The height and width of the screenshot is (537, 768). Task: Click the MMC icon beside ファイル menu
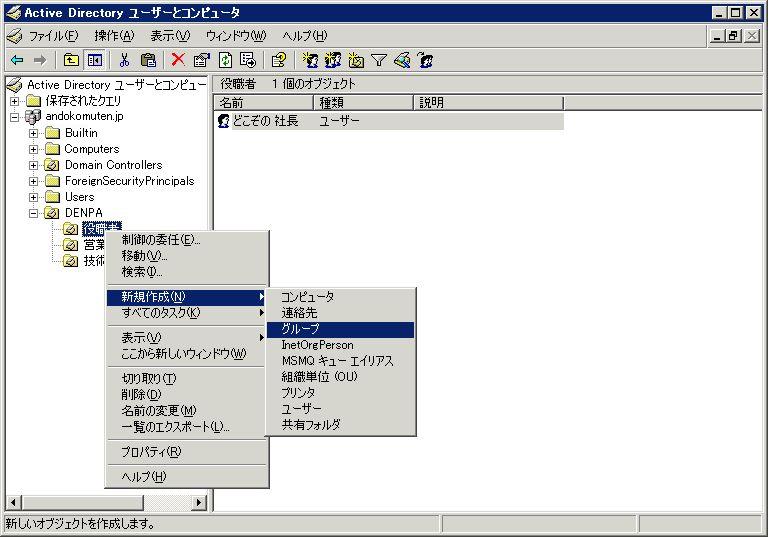point(15,36)
